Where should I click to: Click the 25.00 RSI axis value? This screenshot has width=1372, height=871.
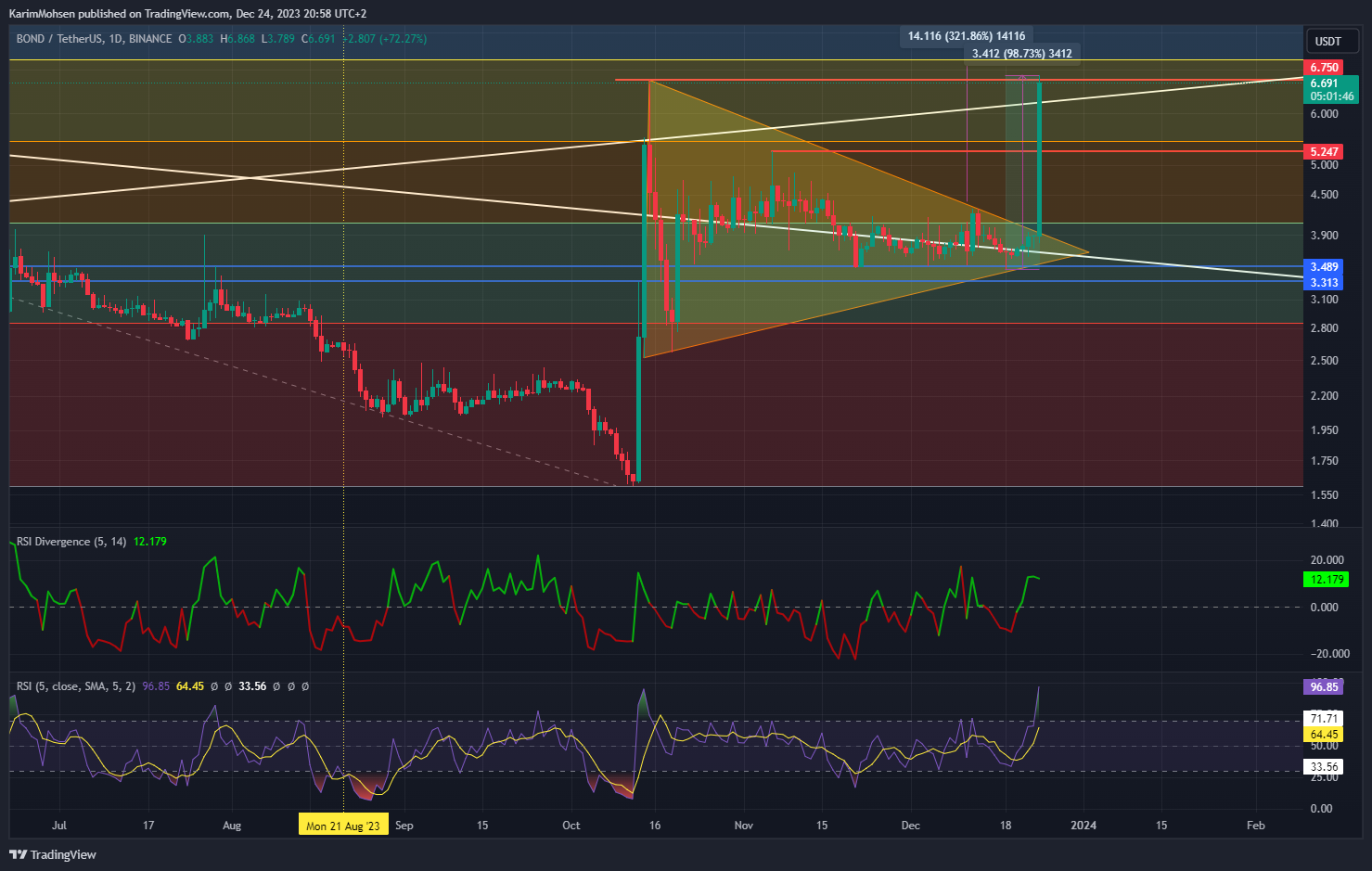click(1324, 777)
